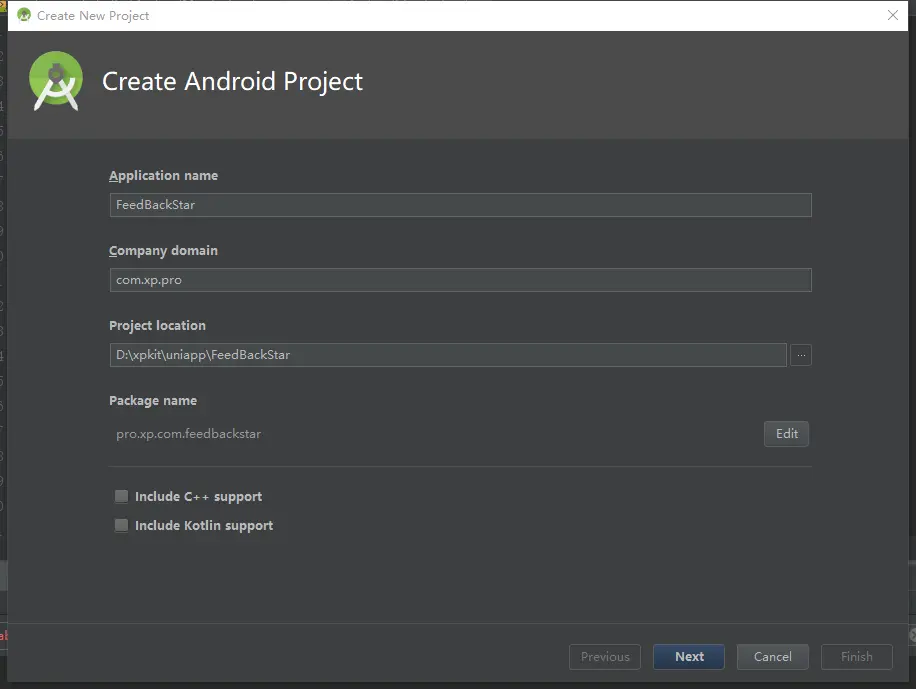Click the Project location input field

tap(448, 355)
